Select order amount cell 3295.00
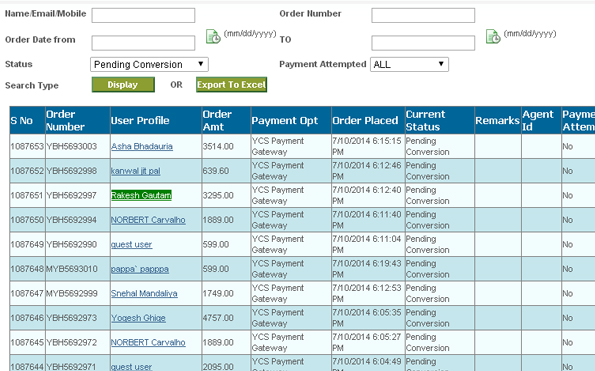The height and width of the screenshot is (371, 595). 226,195
